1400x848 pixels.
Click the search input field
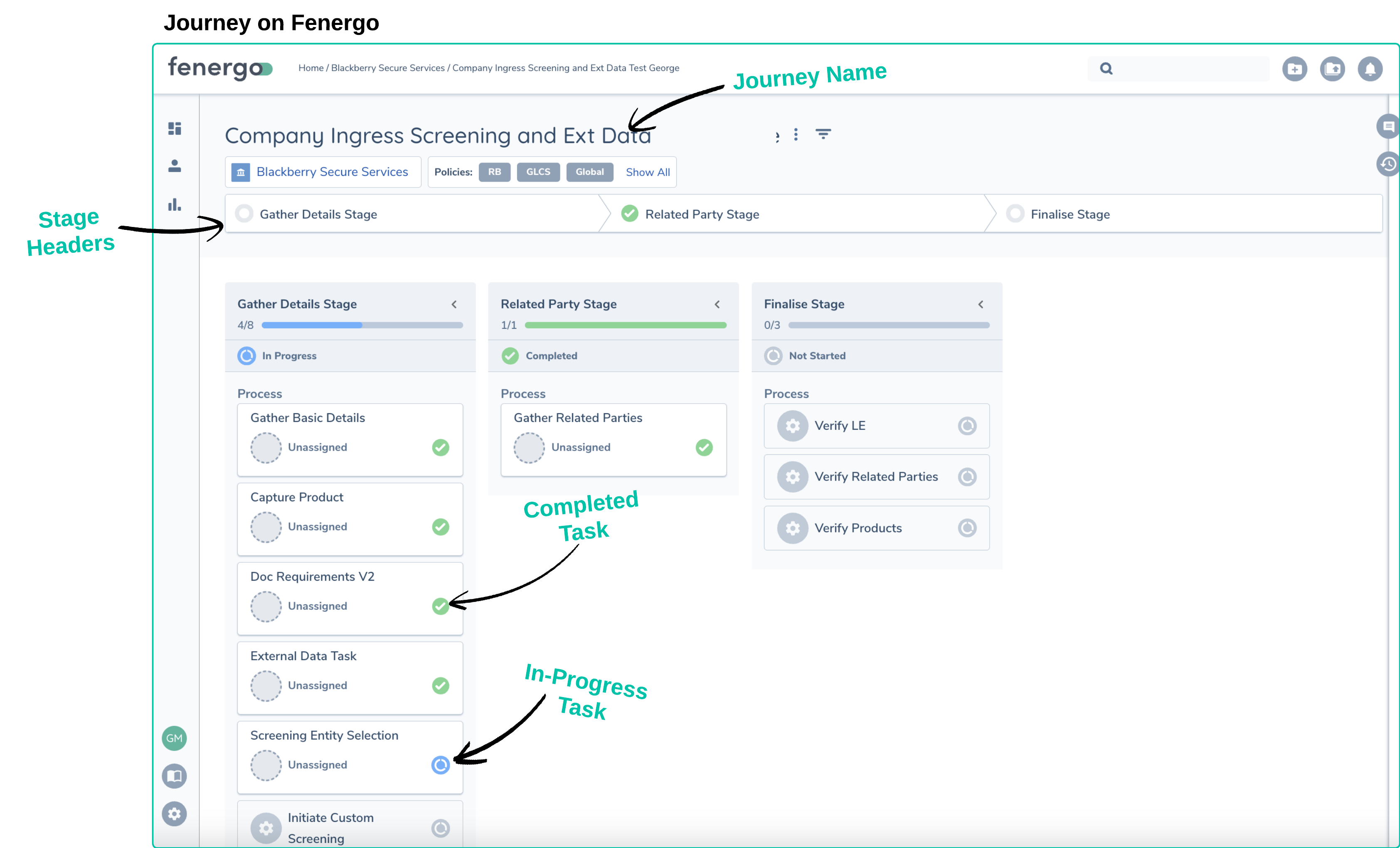coord(1188,69)
